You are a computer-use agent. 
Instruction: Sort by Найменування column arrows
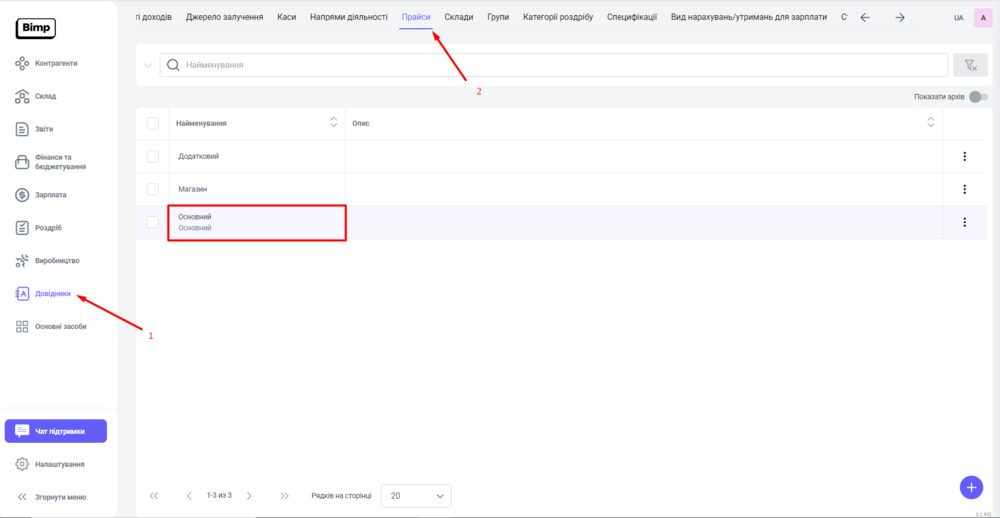click(x=334, y=123)
